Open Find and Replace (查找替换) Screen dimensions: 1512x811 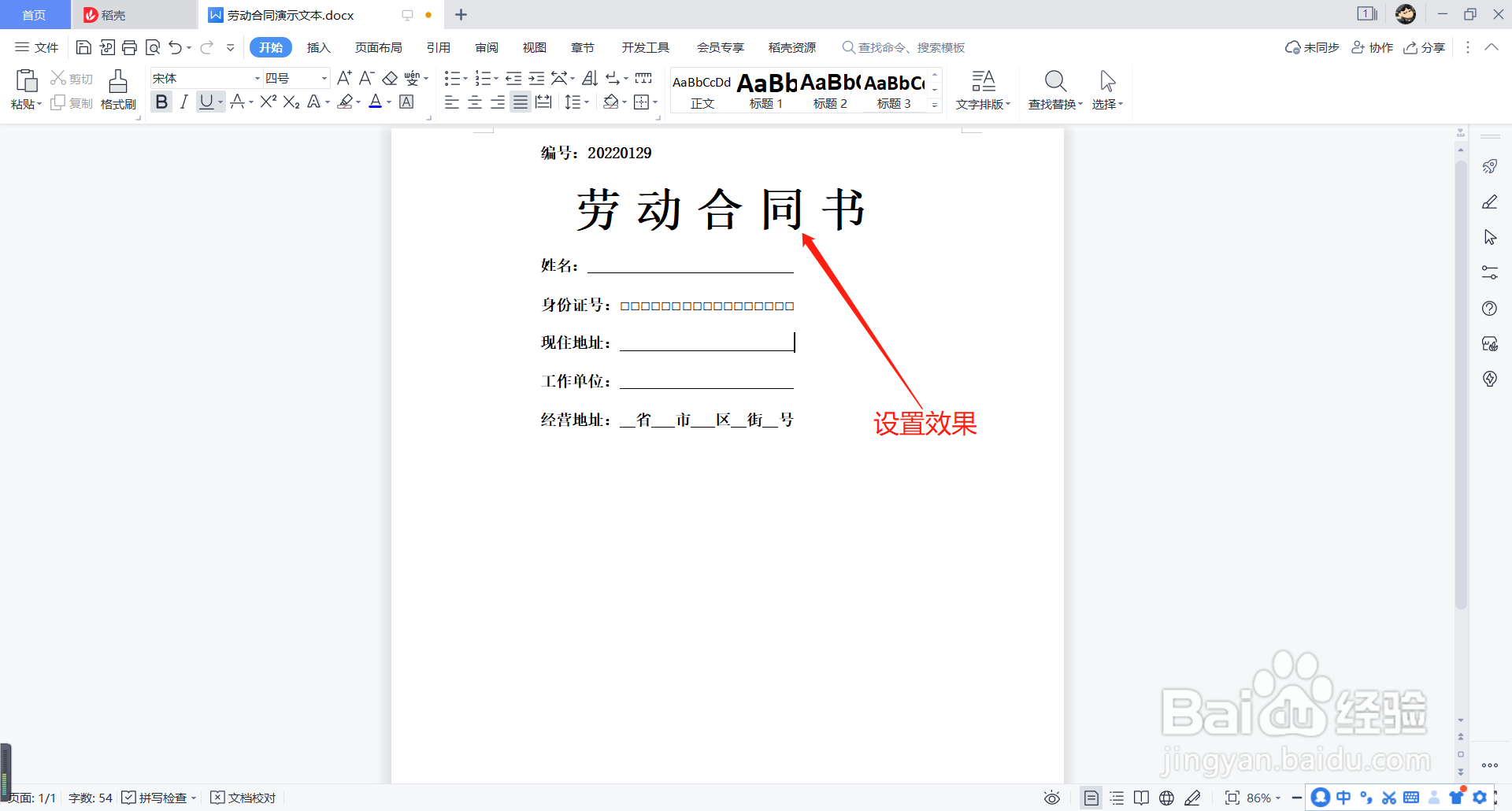(1055, 89)
